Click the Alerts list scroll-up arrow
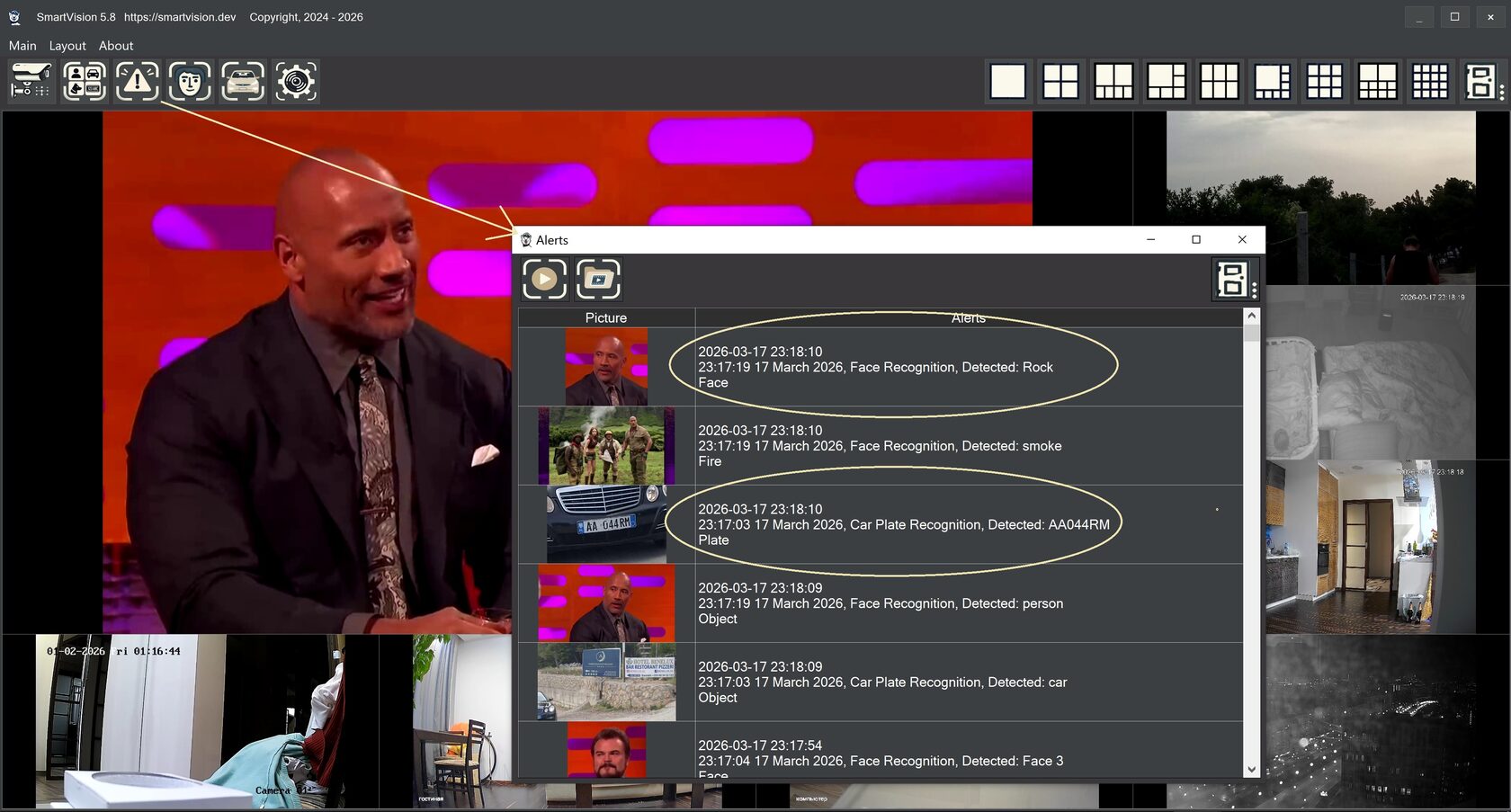Image resolution: width=1511 pixels, height=812 pixels. coord(1251,317)
